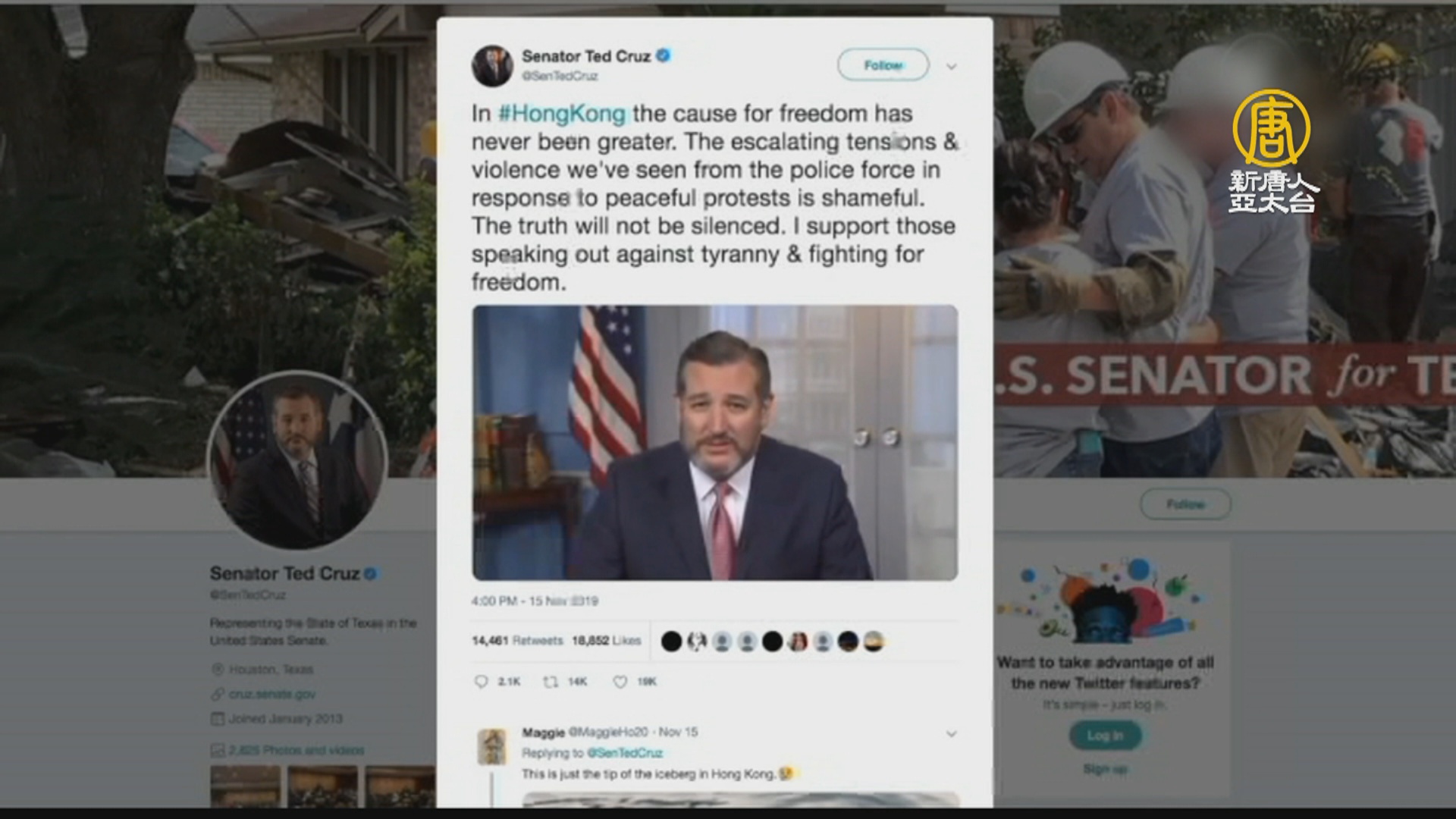Click Ted Cruz's small tweet avatar
The height and width of the screenshot is (819, 1456).
[x=493, y=65]
